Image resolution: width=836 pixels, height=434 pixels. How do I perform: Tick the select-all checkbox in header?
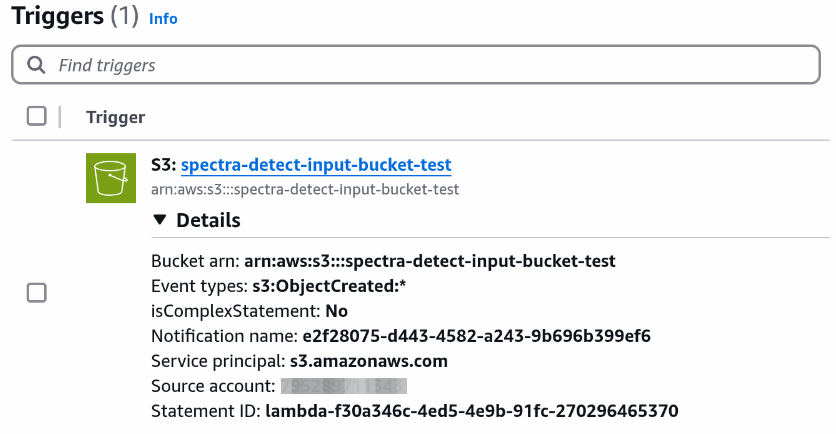(x=37, y=116)
